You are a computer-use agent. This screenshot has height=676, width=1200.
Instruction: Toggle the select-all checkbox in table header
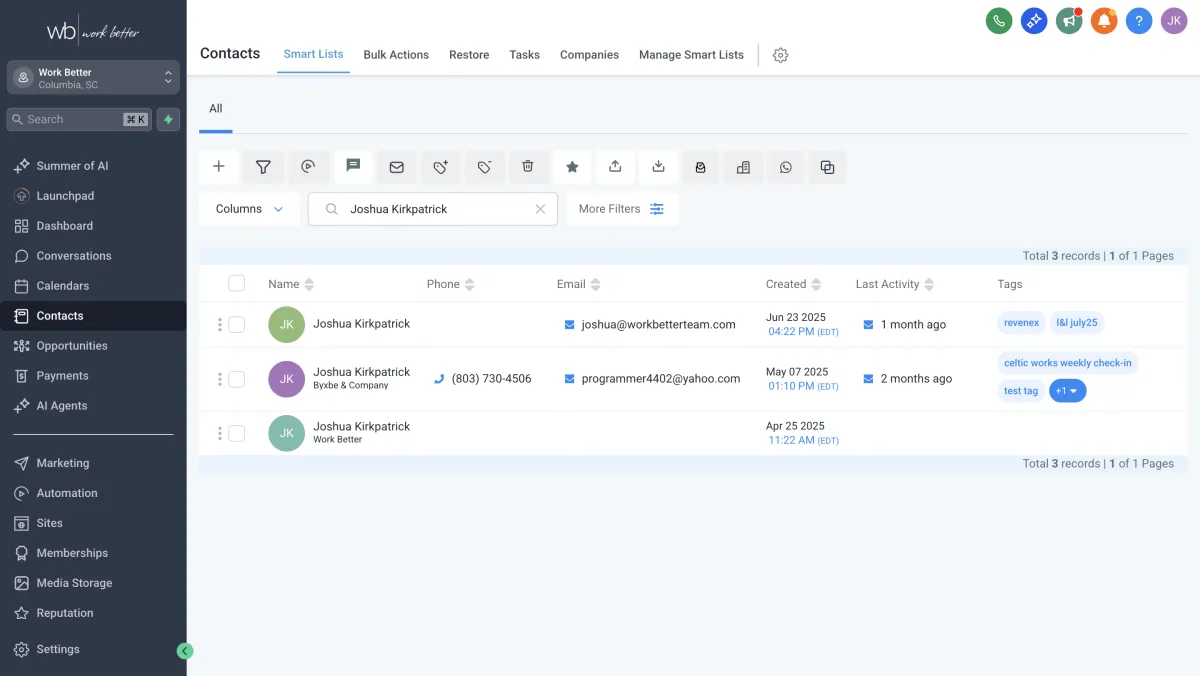point(236,284)
